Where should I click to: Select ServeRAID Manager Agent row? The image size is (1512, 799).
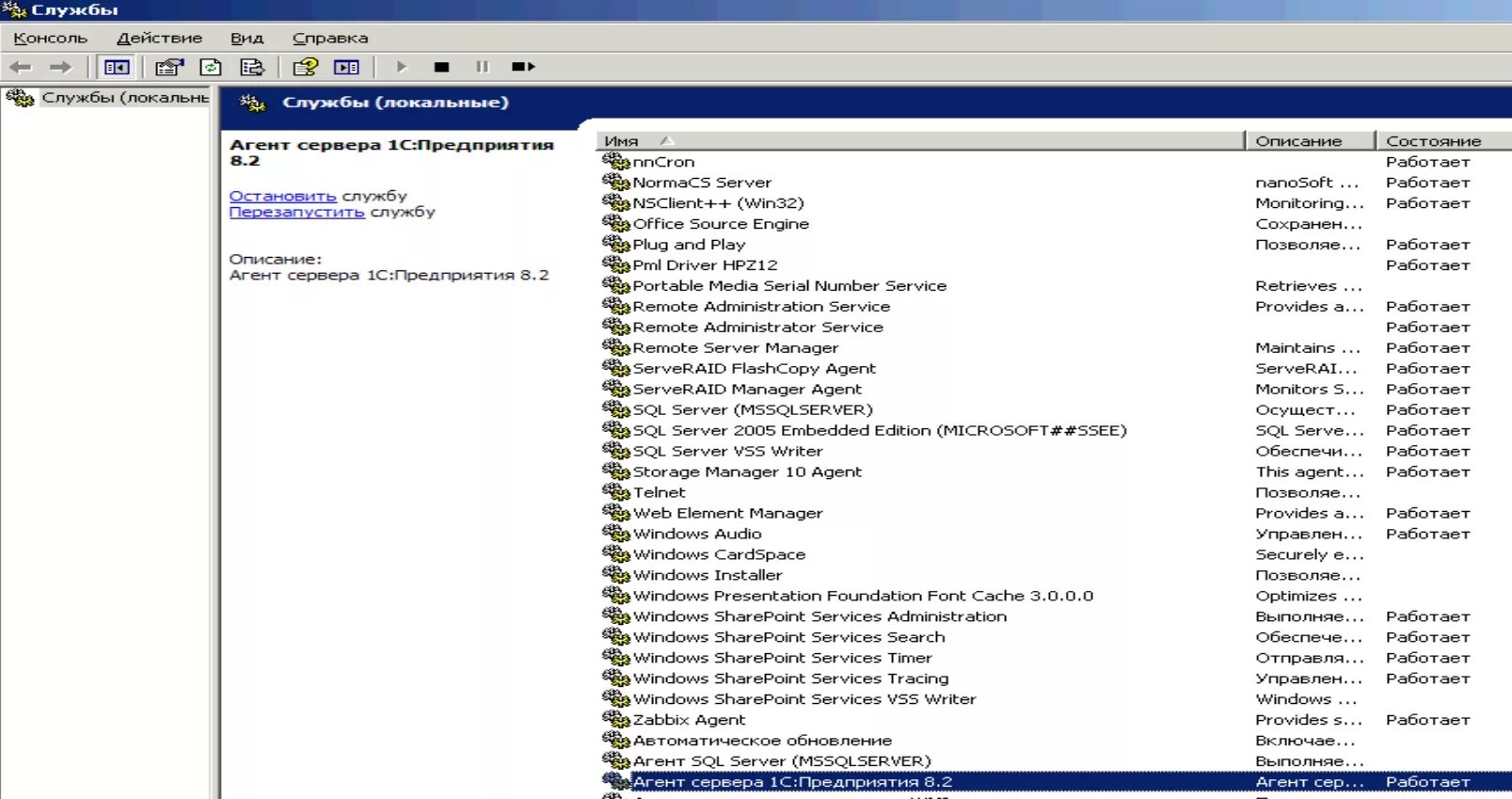(x=1054, y=389)
